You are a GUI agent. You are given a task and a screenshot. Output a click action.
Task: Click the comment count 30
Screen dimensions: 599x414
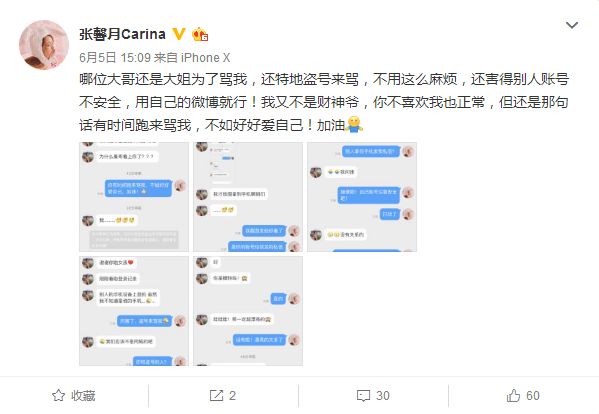pyautogui.click(x=383, y=396)
